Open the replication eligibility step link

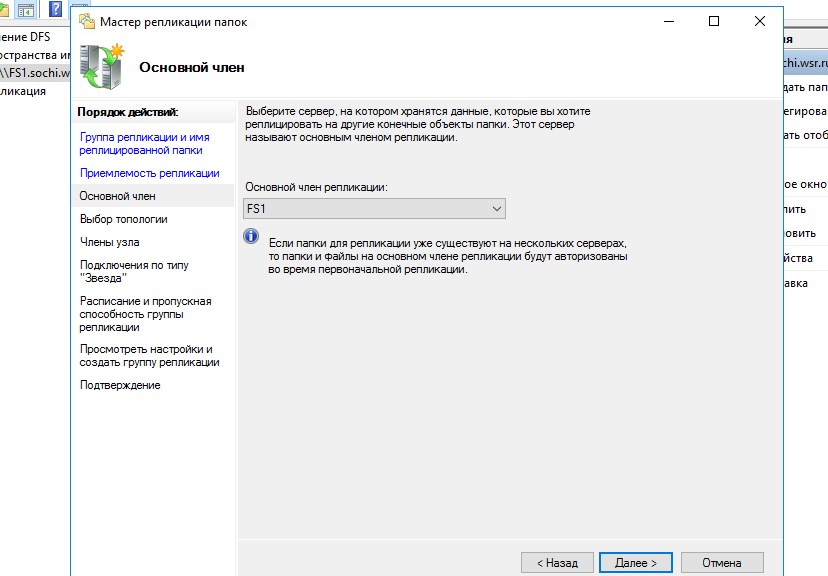point(149,173)
